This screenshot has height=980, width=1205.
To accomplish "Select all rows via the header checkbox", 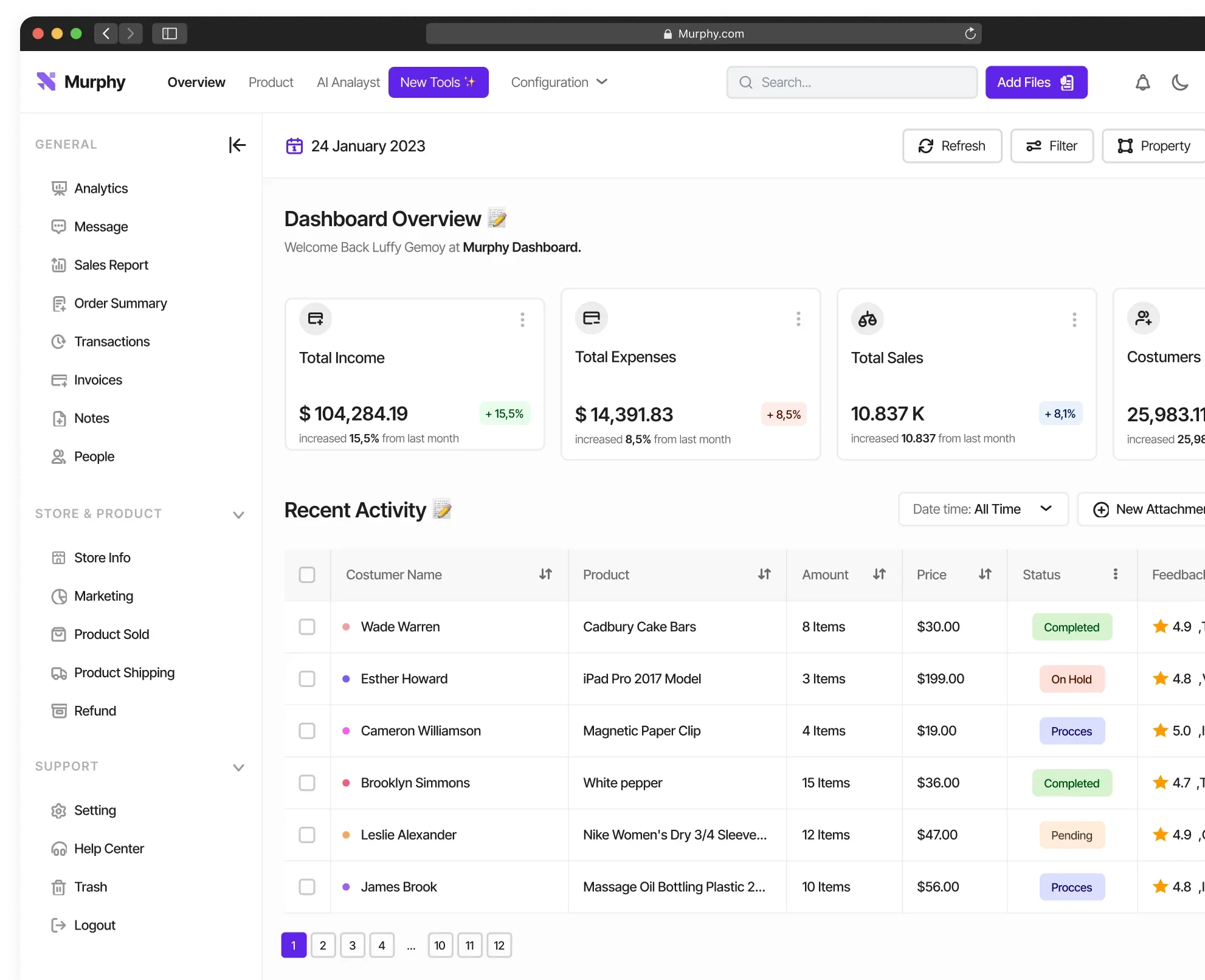I will coord(307,575).
